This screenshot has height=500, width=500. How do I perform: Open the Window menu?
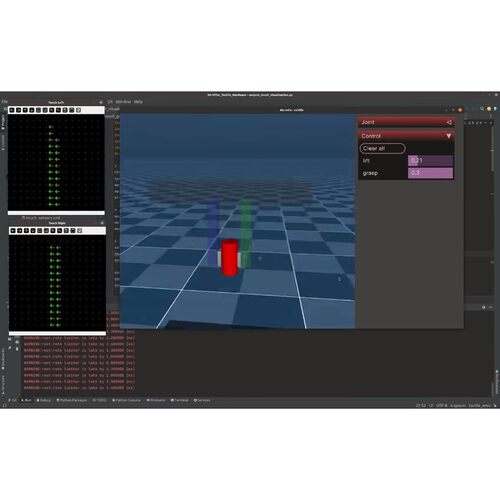[123, 101]
